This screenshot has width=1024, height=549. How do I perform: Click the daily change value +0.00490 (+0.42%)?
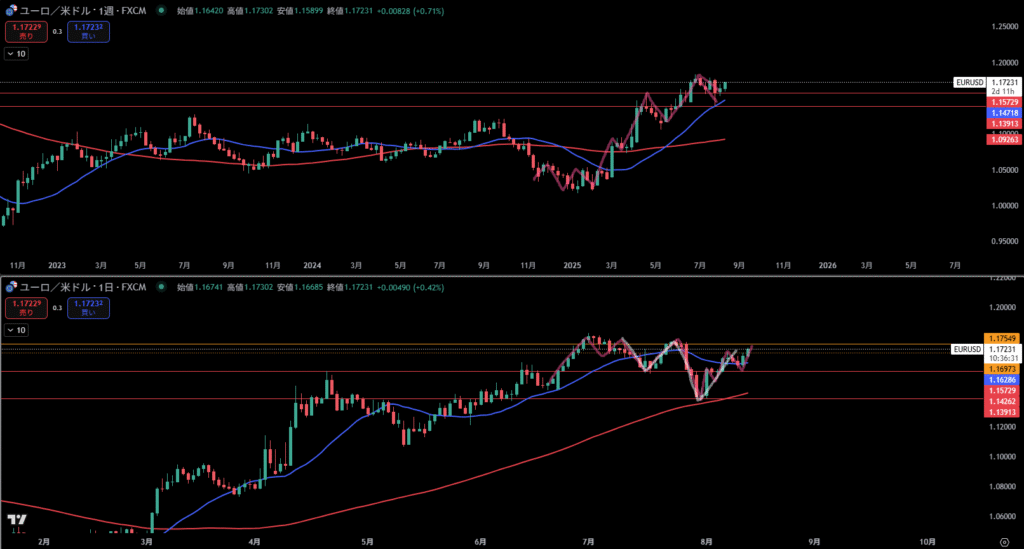[411, 287]
